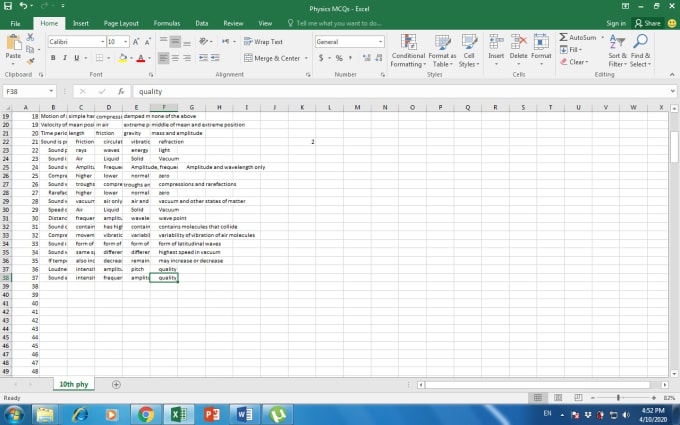Toggle Align Left for the cell
This screenshot has height=425, width=680.
(x=163, y=58)
